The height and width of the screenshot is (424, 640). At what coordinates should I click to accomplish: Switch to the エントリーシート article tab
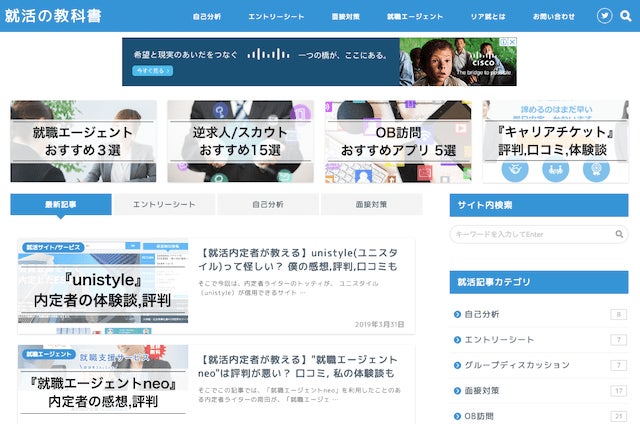[164, 204]
